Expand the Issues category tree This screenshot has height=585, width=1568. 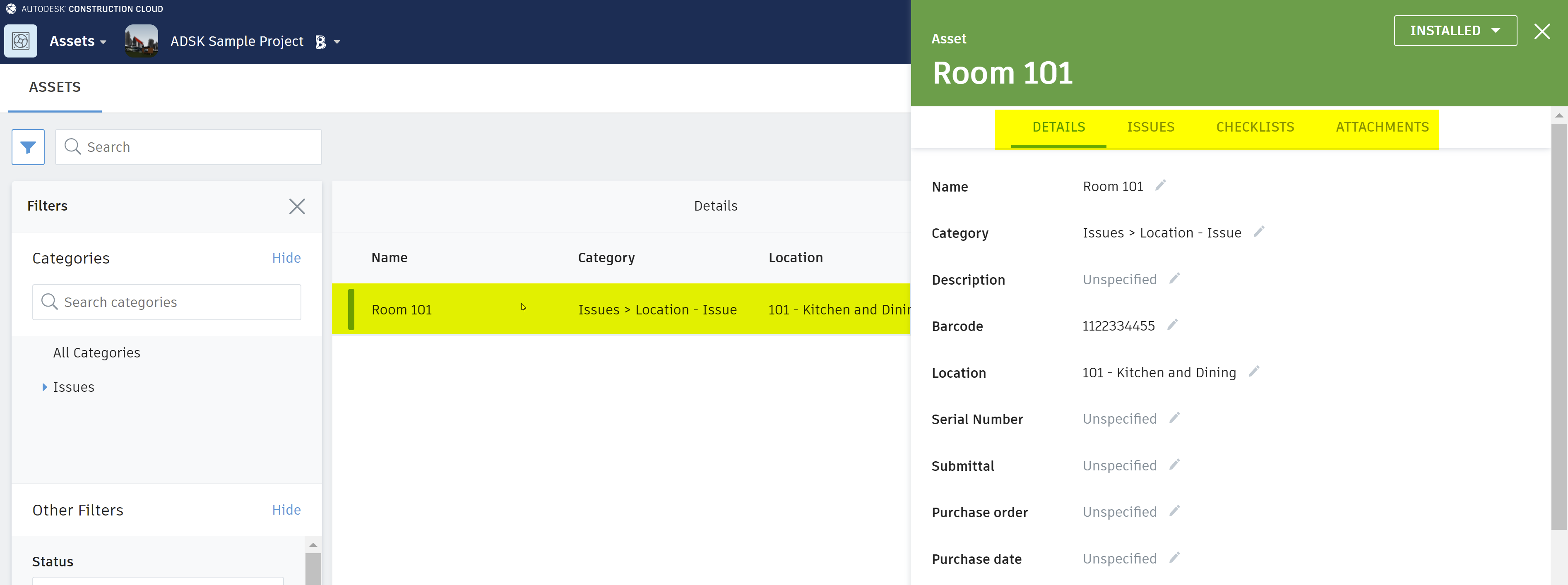(44, 387)
